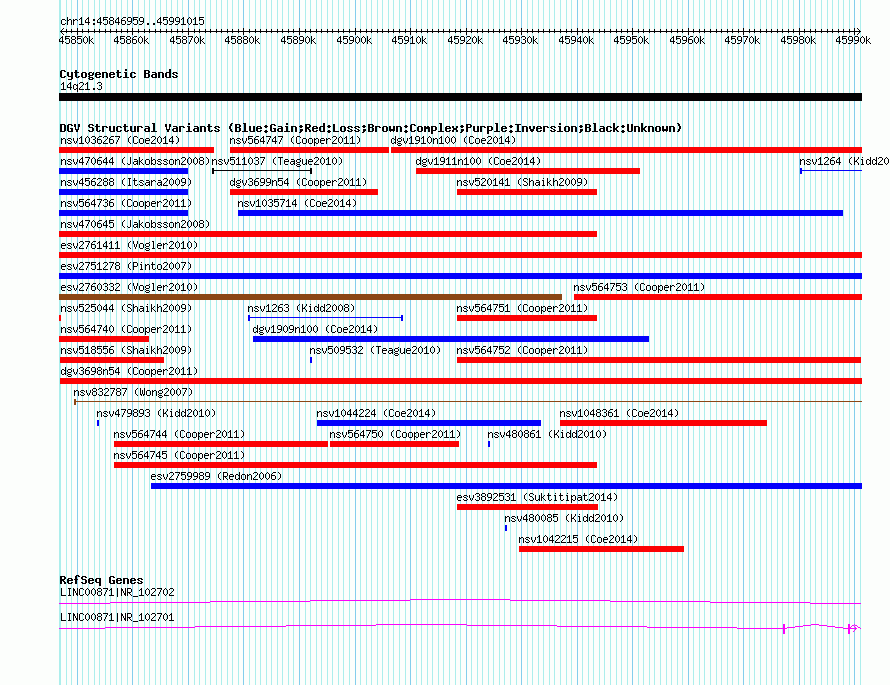Select nsv479893 (Kidd2010) variant
Image resolution: width=890 pixels, height=685 pixels.
click(x=156, y=413)
